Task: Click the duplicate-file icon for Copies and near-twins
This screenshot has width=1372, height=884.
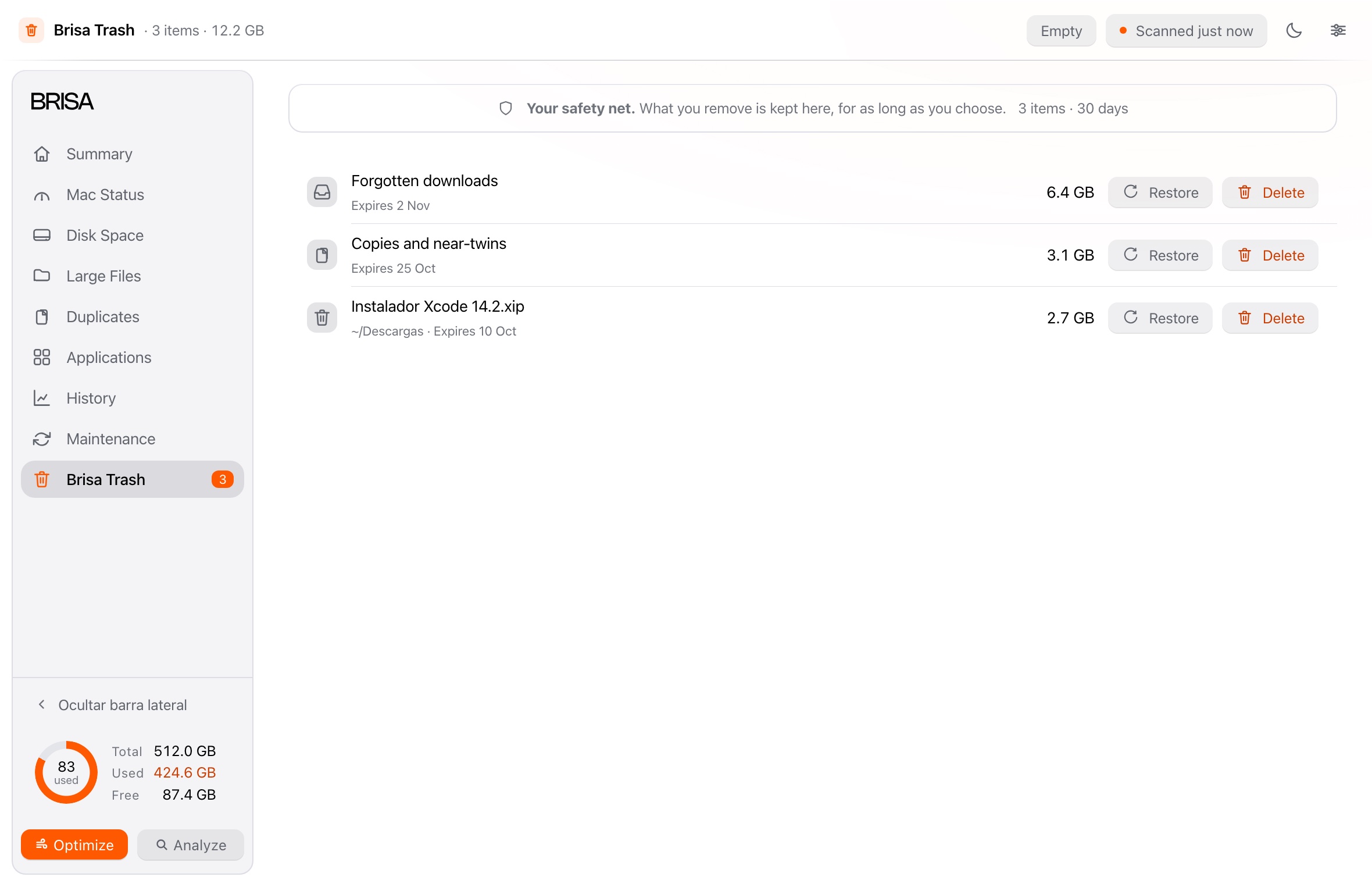Action: click(x=322, y=255)
